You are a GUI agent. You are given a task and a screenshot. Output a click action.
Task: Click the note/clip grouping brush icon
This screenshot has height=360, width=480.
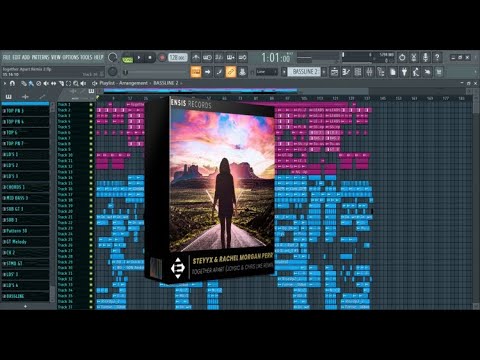219,72
